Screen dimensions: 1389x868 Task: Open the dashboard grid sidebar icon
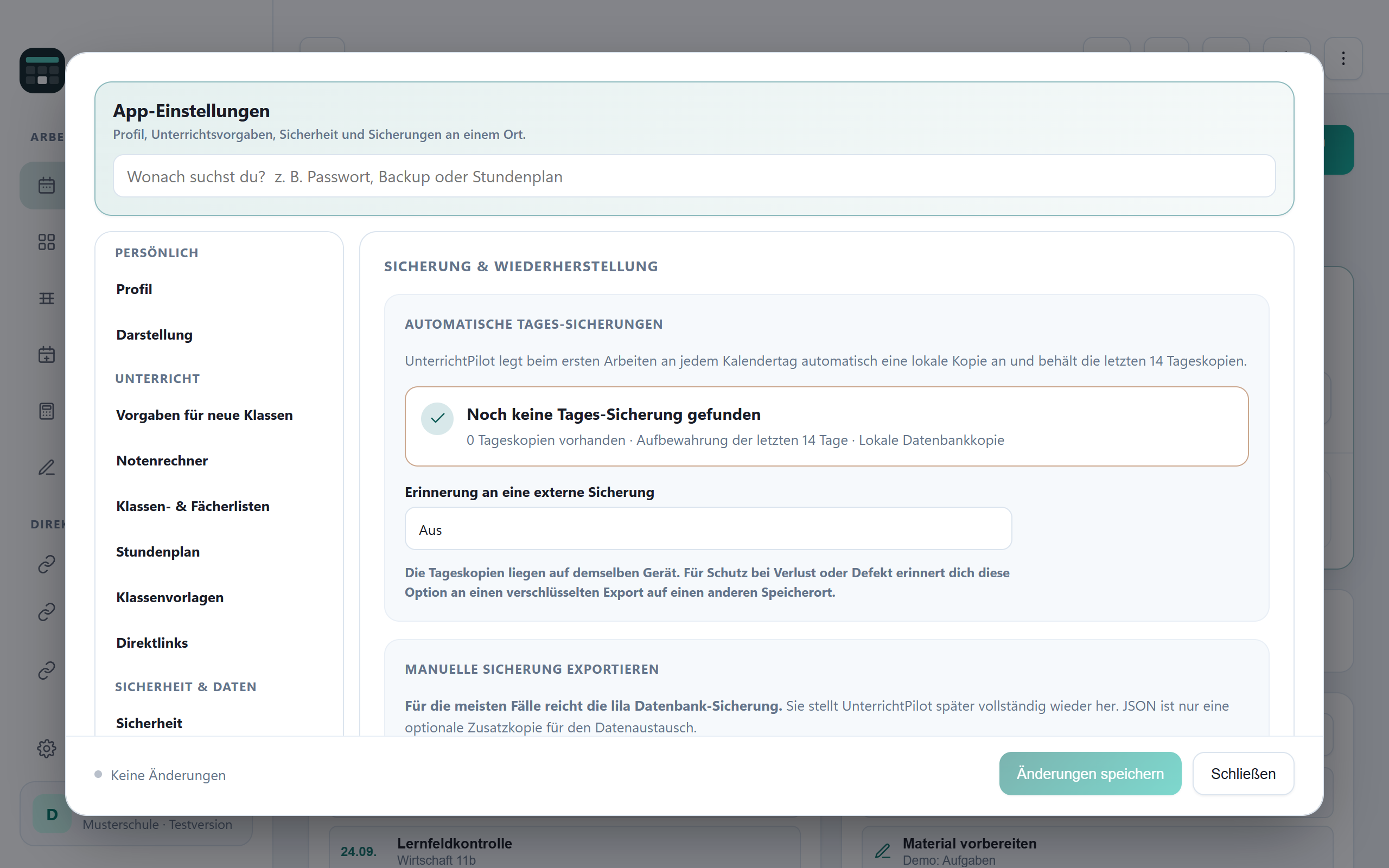tap(47, 242)
